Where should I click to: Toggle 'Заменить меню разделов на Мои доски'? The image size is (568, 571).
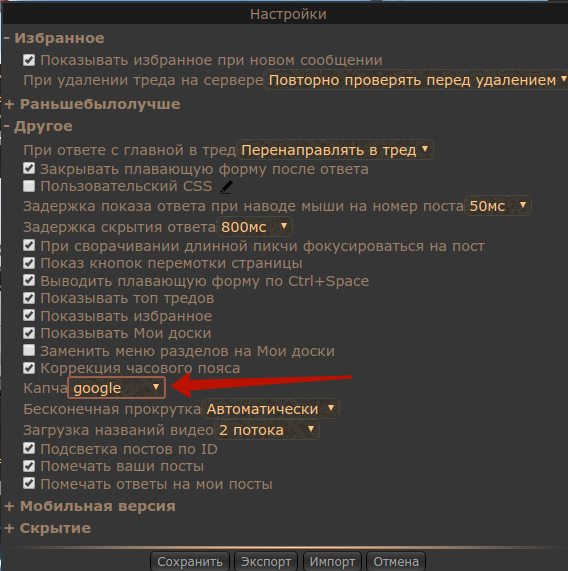29,351
